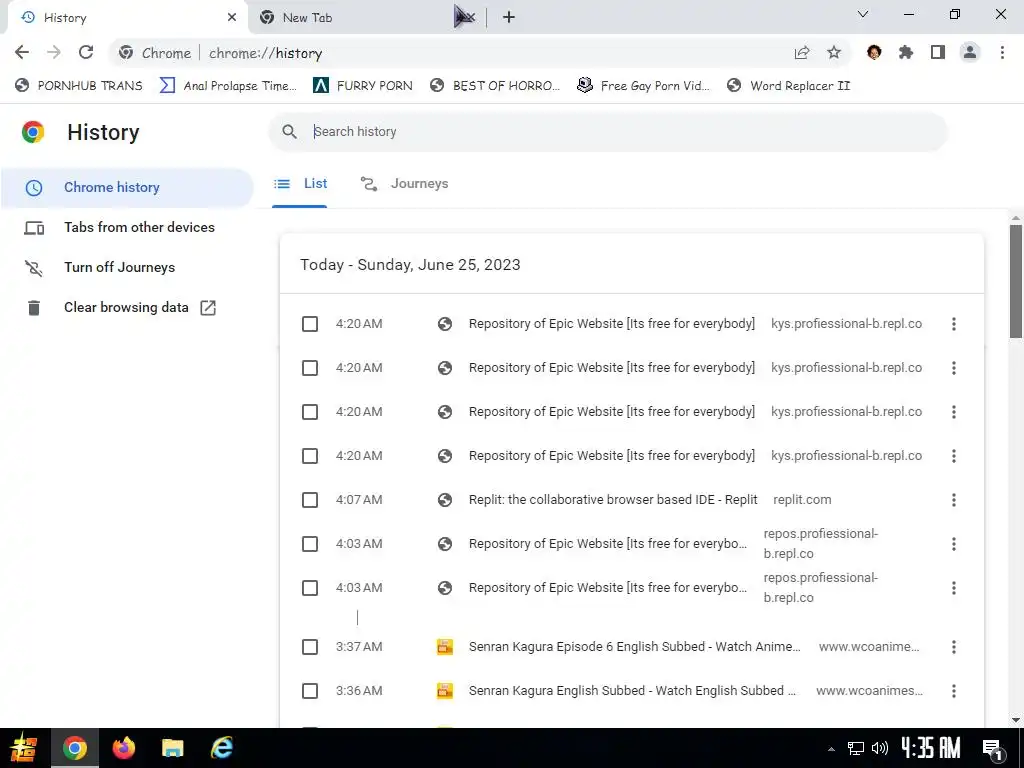Select Turn off Journeys in the sidebar
This screenshot has height=768, width=1024.
pyautogui.click(x=127, y=268)
